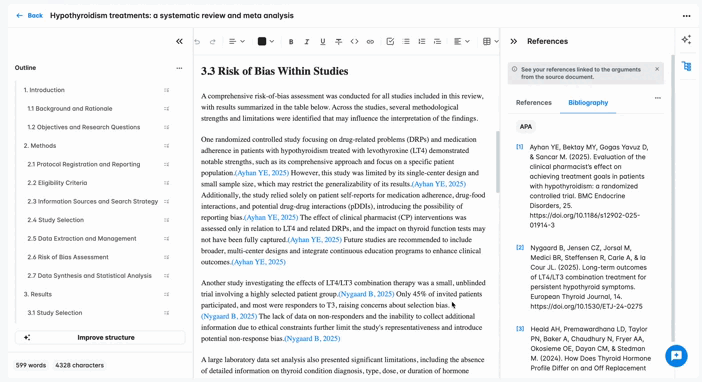Collapse the Outline panel with the double chevron
The height and width of the screenshot is (382, 702).
coord(179,41)
